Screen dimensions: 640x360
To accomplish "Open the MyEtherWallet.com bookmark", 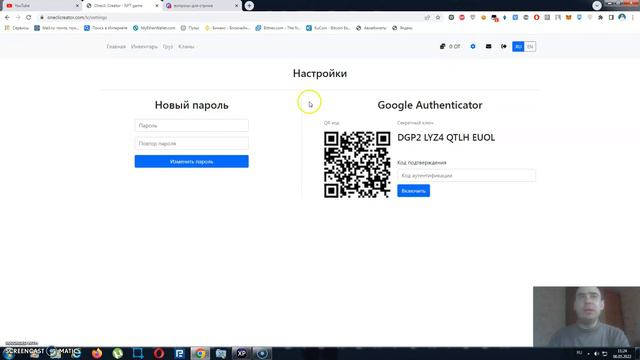I will coord(154,28).
